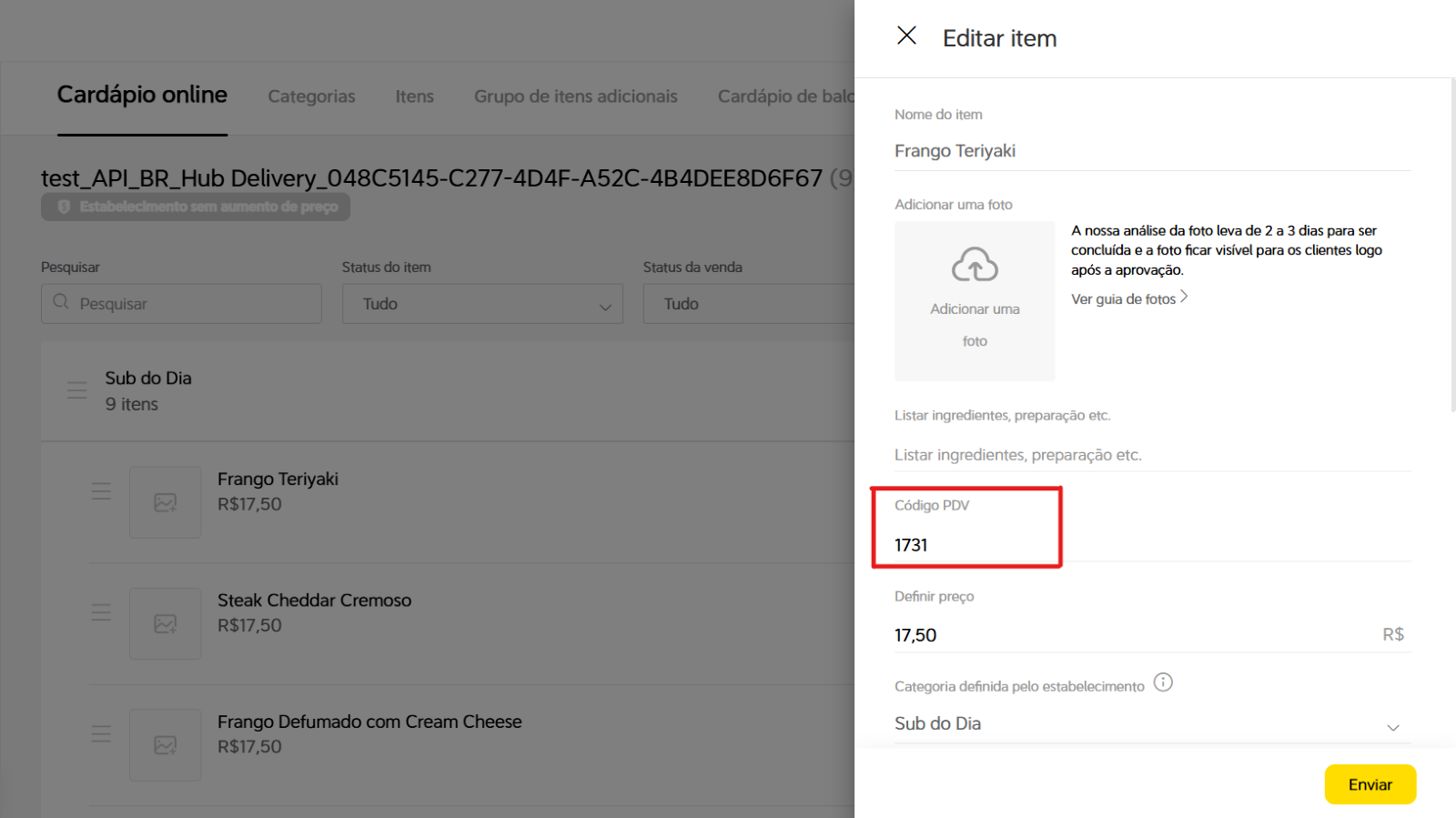Click the Frango Teriyaki drag handle
1456x818 pixels.
101,491
